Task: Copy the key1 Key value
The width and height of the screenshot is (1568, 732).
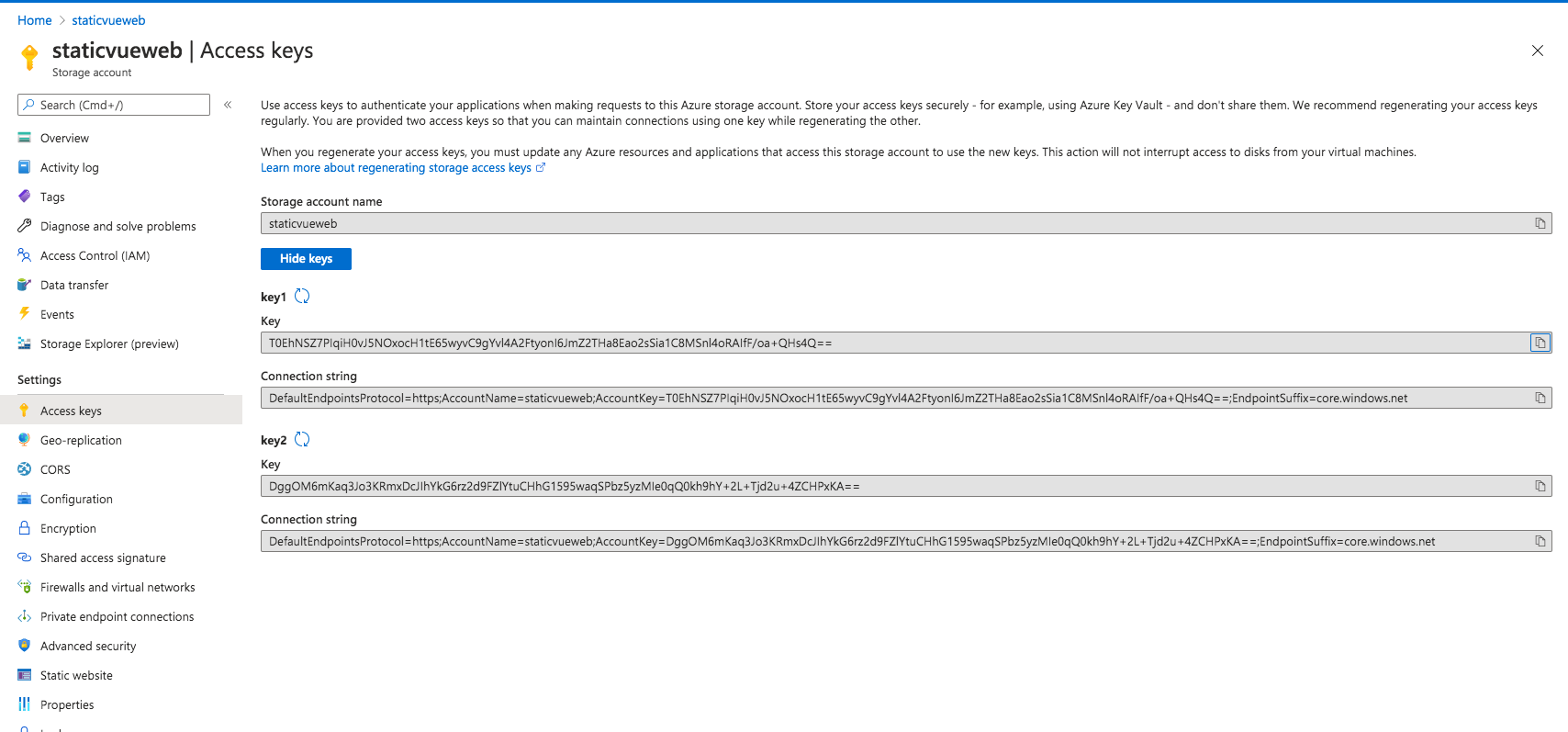Action: [1540, 343]
